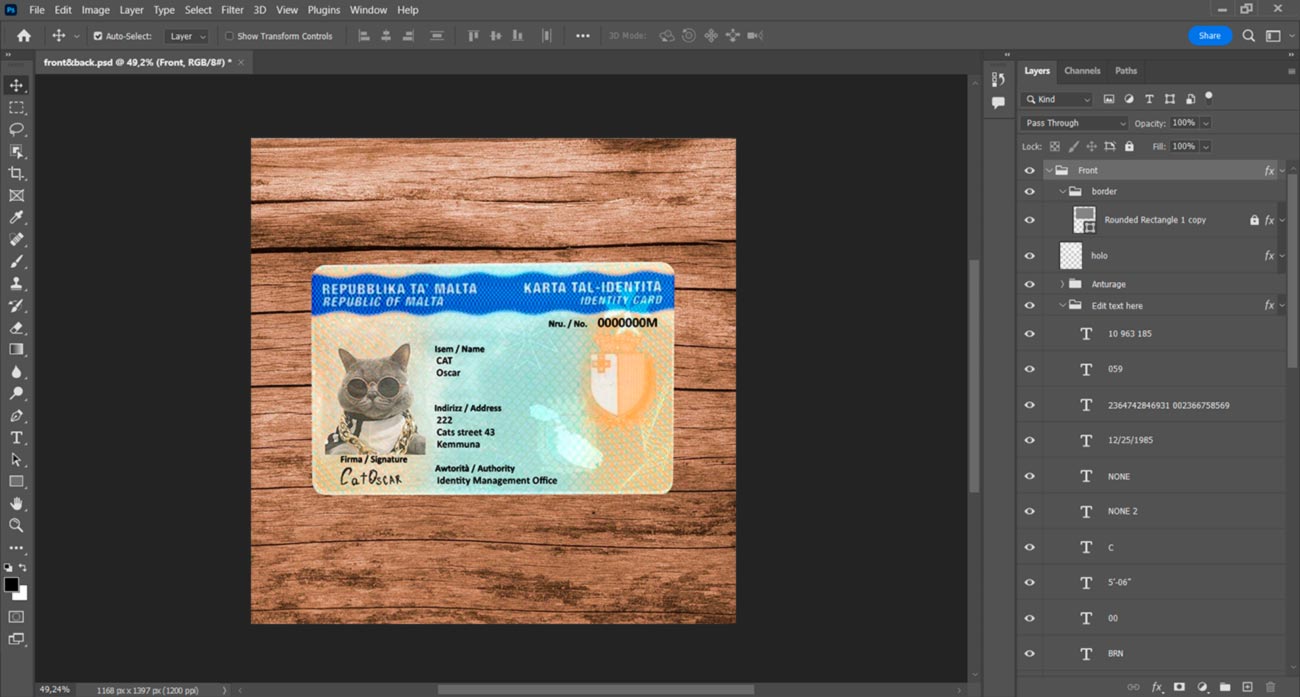Hide the holo layer eye icon
Image resolution: width=1300 pixels, height=697 pixels.
[x=1029, y=256]
